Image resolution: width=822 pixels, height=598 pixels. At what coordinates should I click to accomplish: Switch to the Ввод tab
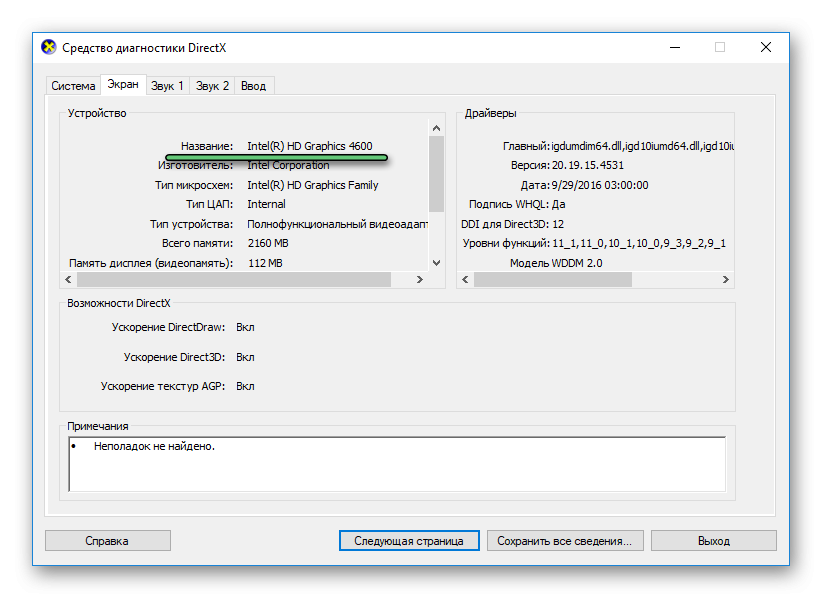pos(254,86)
